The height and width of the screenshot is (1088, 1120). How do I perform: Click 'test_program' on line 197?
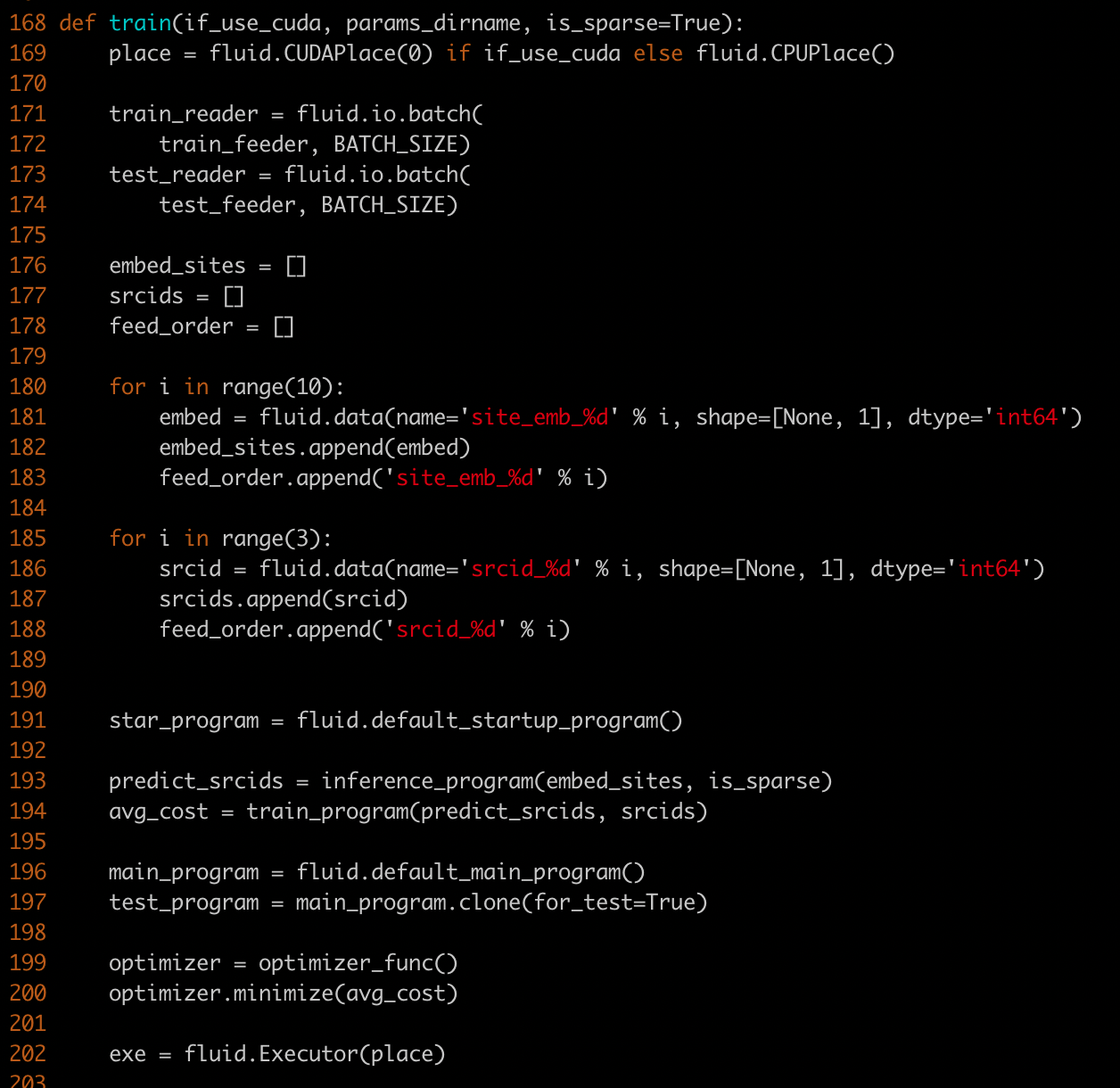(184, 902)
